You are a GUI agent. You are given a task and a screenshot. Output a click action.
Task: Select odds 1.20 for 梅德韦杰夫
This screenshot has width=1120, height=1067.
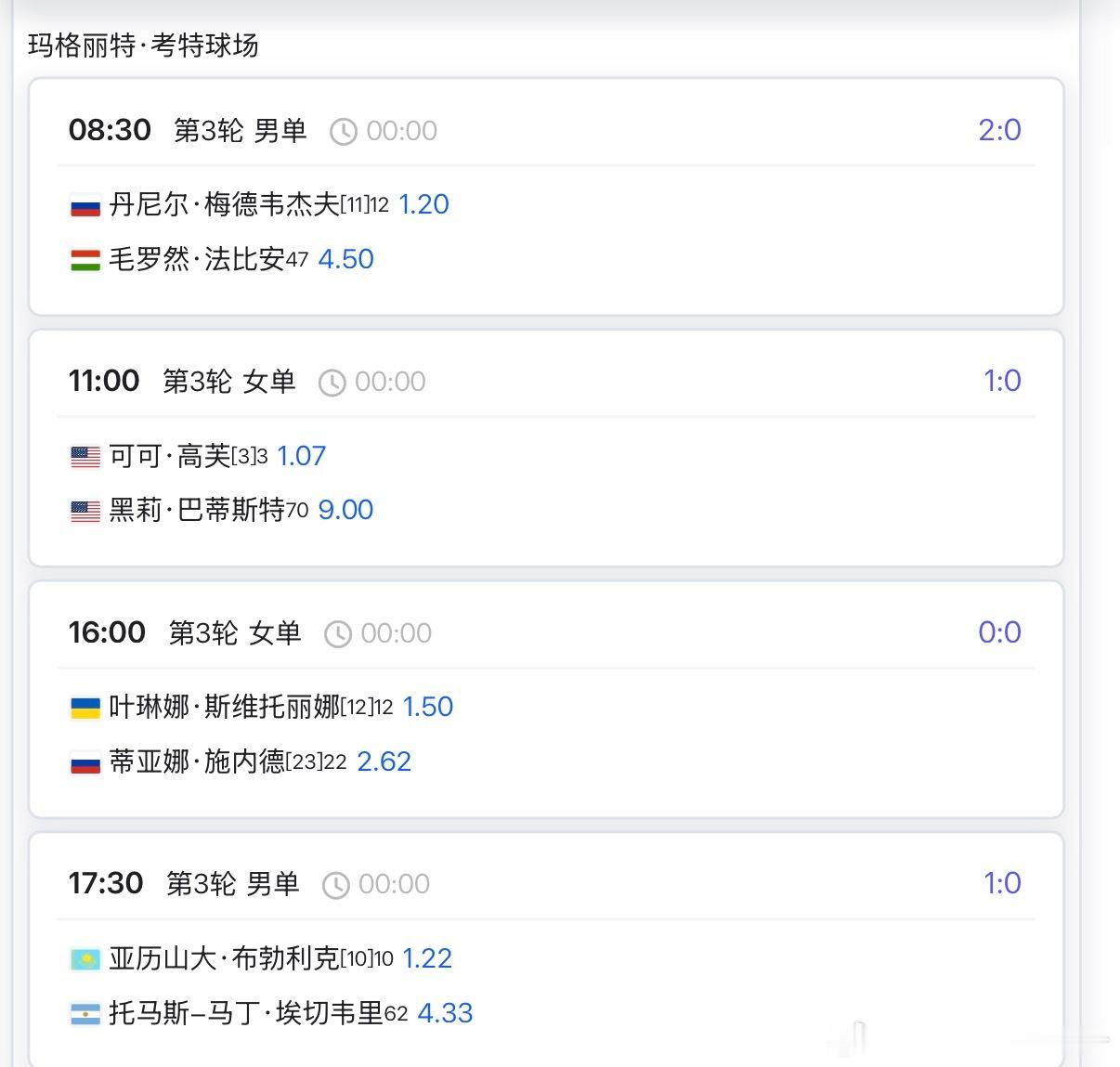coord(423,204)
